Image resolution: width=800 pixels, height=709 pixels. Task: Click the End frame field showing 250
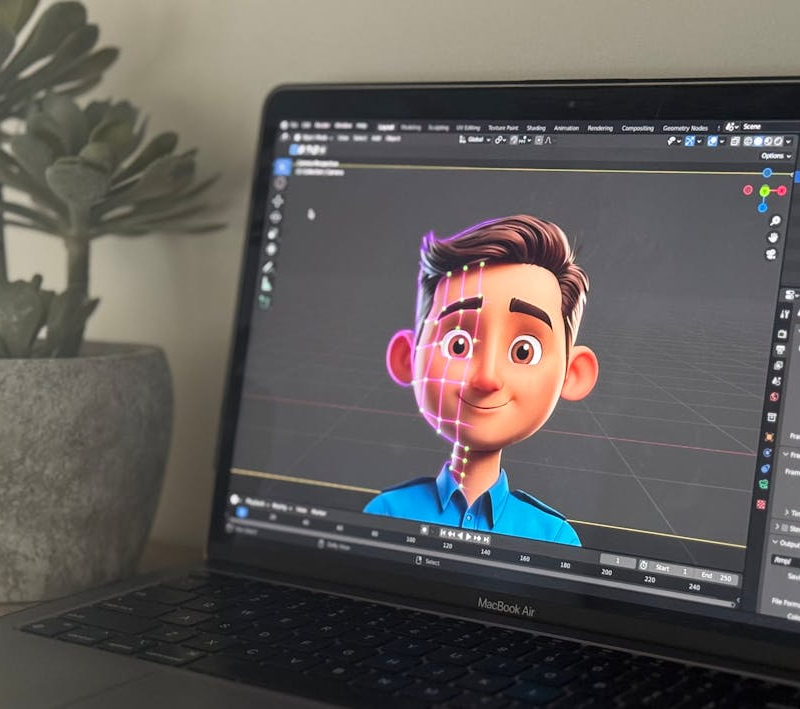pos(717,577)
